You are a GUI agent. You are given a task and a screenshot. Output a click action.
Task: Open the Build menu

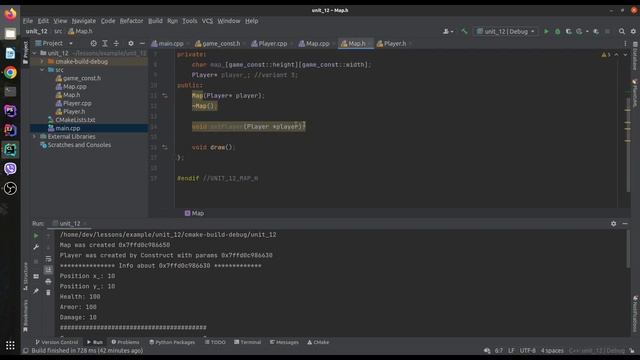[155, 21]
